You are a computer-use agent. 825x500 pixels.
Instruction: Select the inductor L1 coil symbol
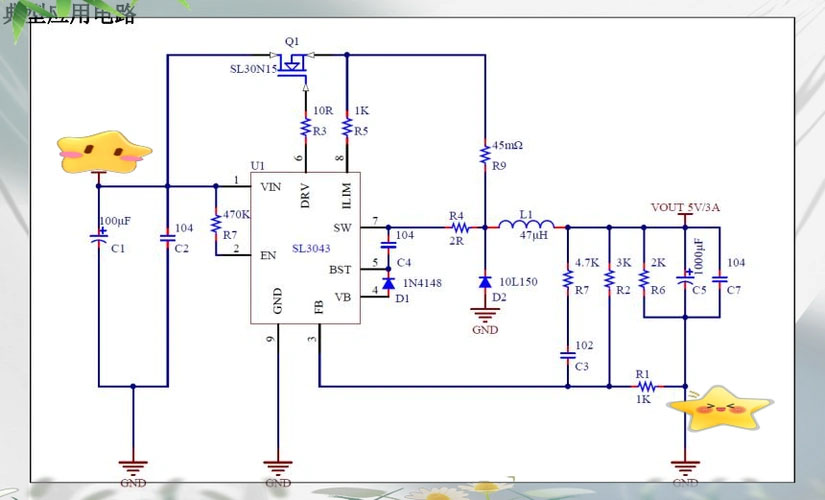[526, 225]
